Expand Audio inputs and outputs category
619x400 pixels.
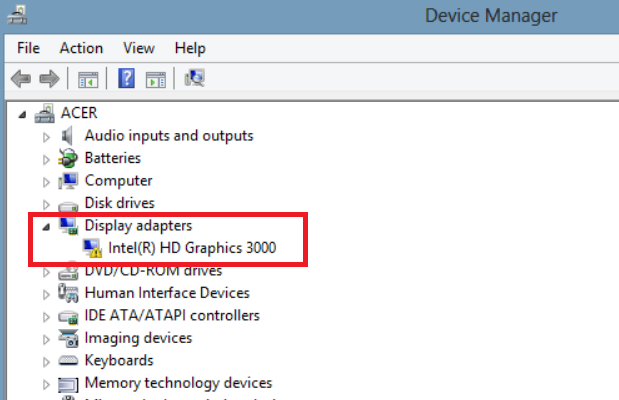tap(46, 137)
